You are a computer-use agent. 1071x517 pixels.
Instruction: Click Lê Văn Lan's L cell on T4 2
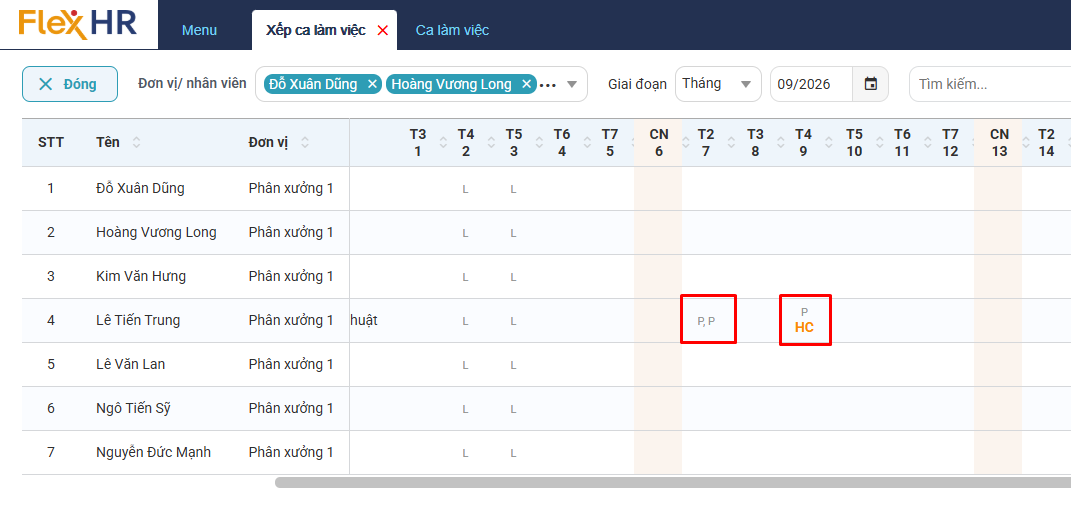[465, 365]
